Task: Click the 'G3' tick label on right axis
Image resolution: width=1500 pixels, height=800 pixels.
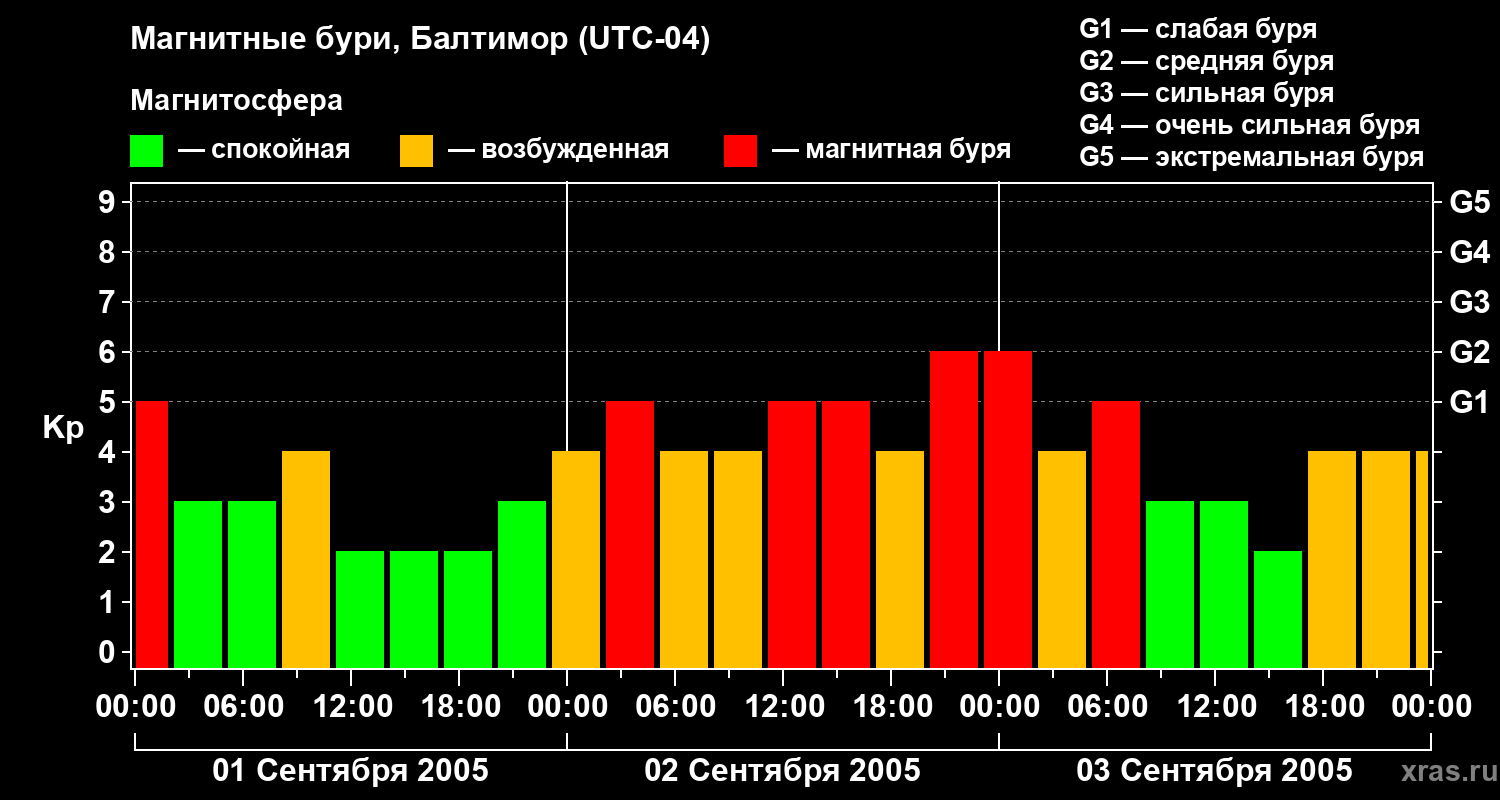Action: [1470, 302]
